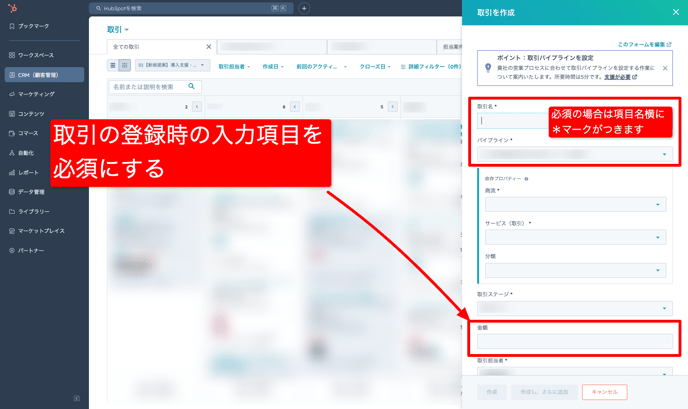This screenshot has width=688, height=409.
Task: Open the 分類 dropdown
Action: click(575, 270)
